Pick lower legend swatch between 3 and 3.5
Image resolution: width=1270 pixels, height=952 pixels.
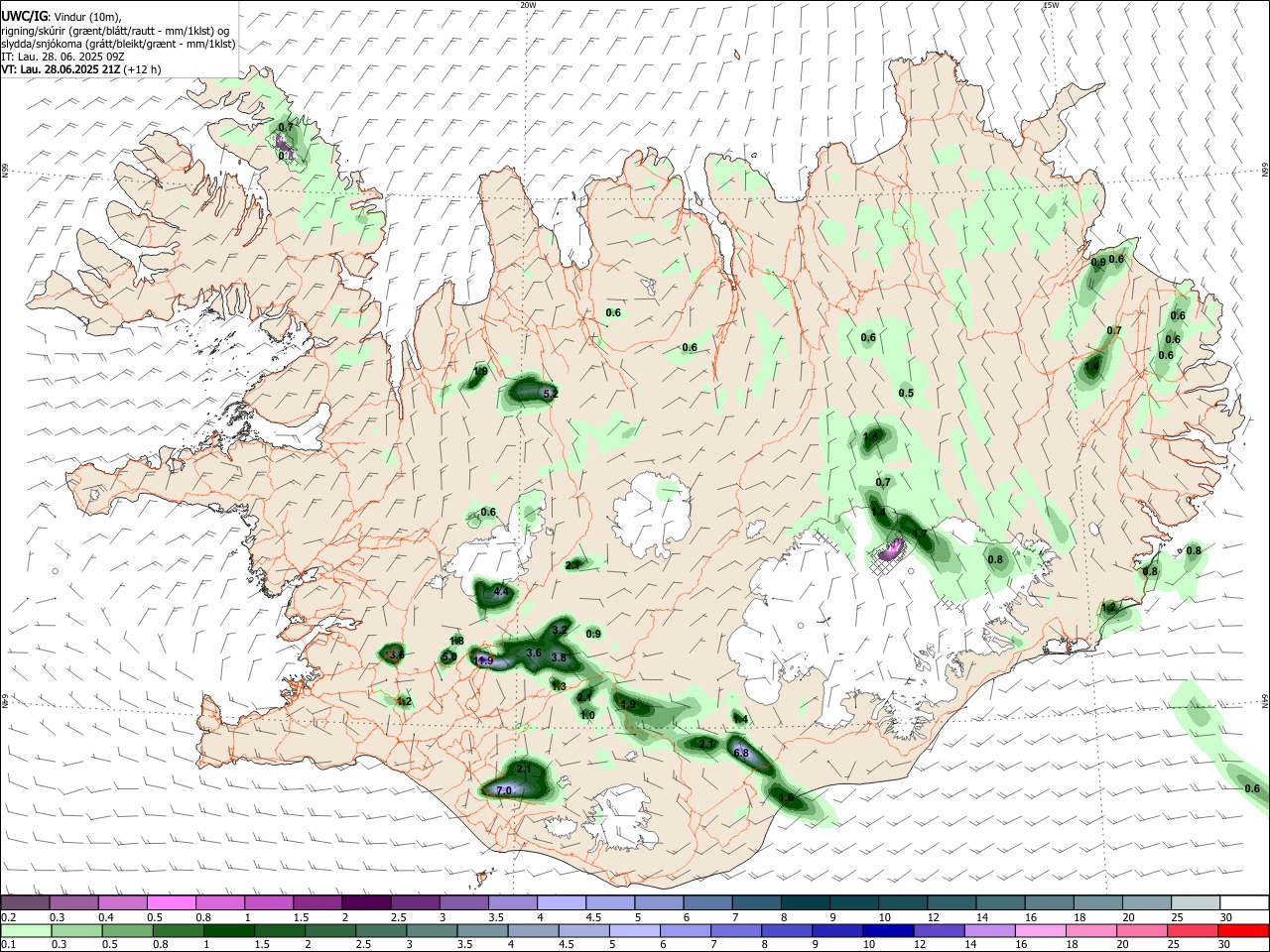pyautogui.click(x=432, y=930)
